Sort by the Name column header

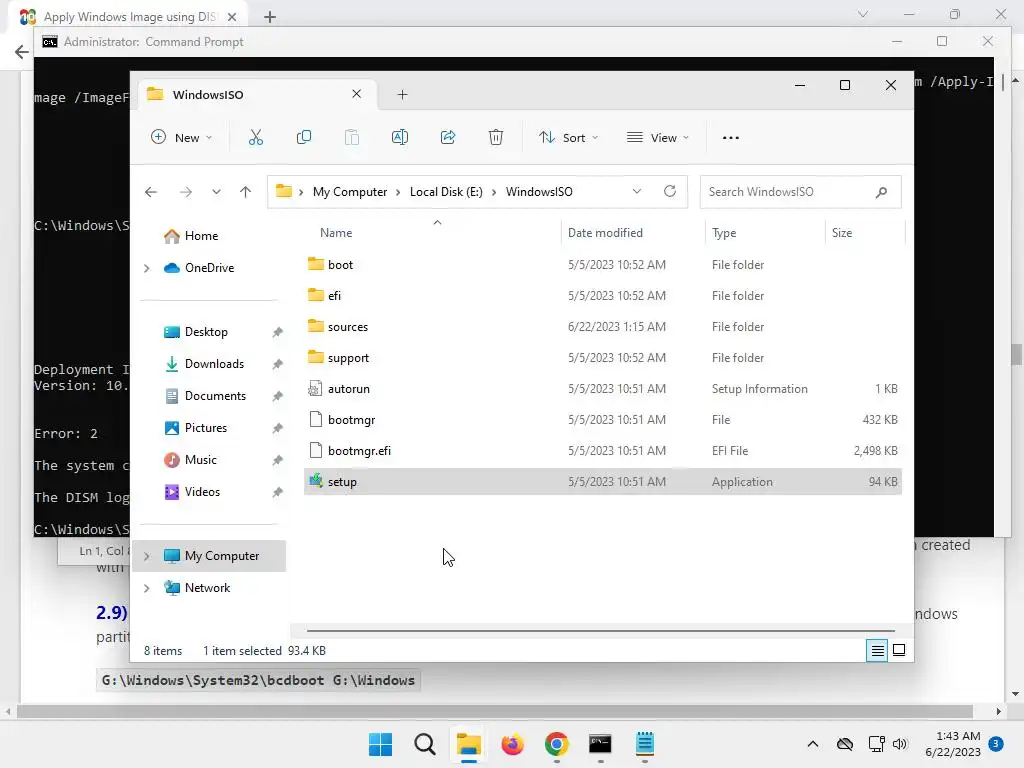pos(336,233)
